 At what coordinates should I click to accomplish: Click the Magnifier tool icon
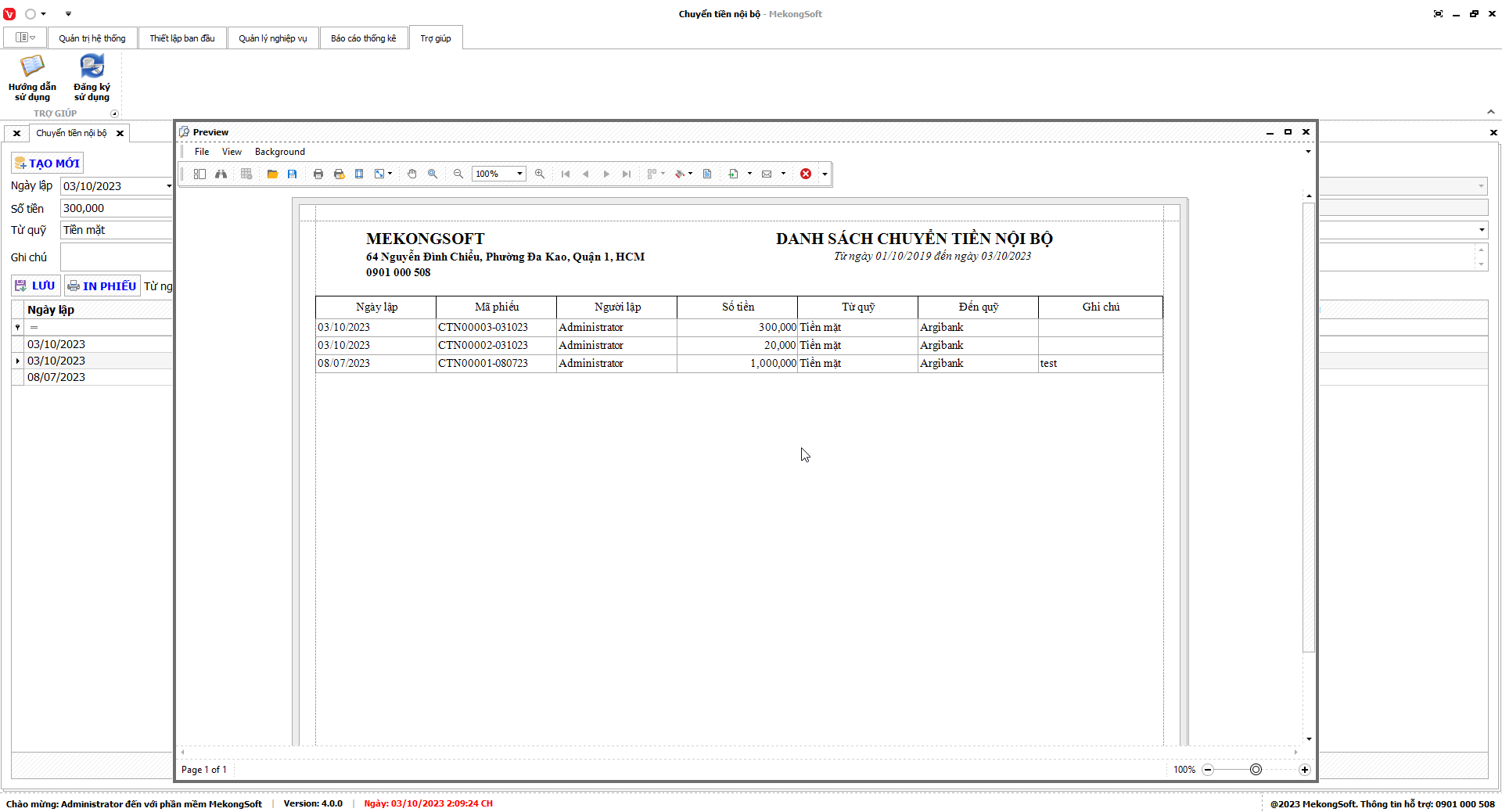click(x=433, y=174)
